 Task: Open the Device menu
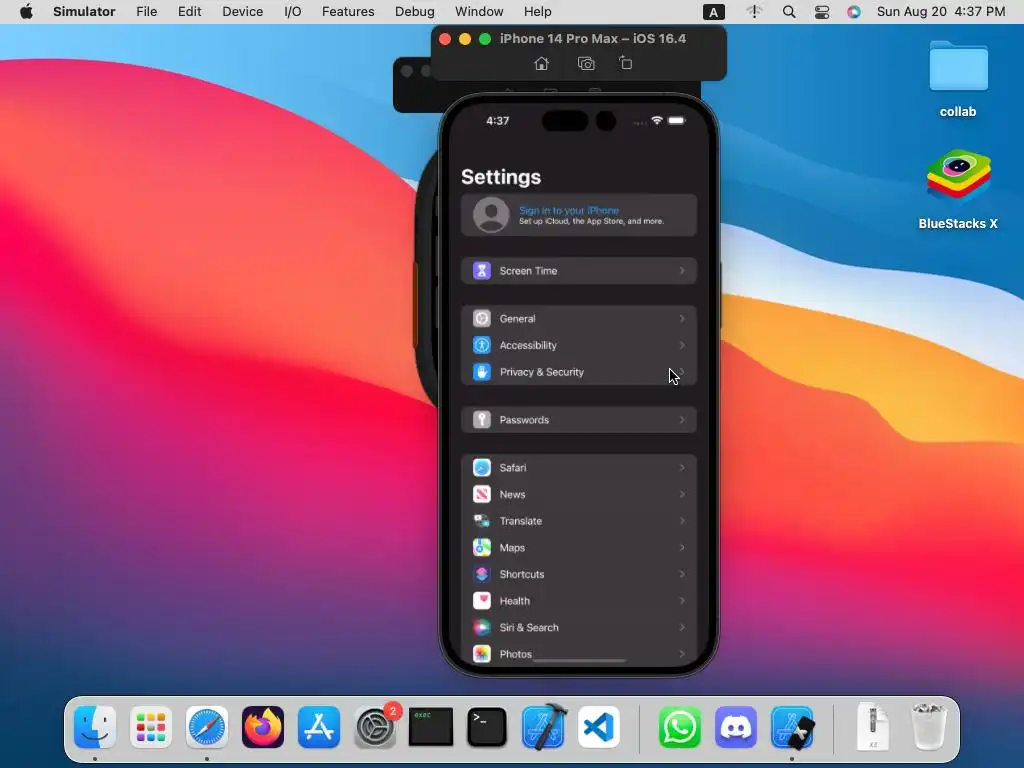pyautogui.click(x=242, y=12)
